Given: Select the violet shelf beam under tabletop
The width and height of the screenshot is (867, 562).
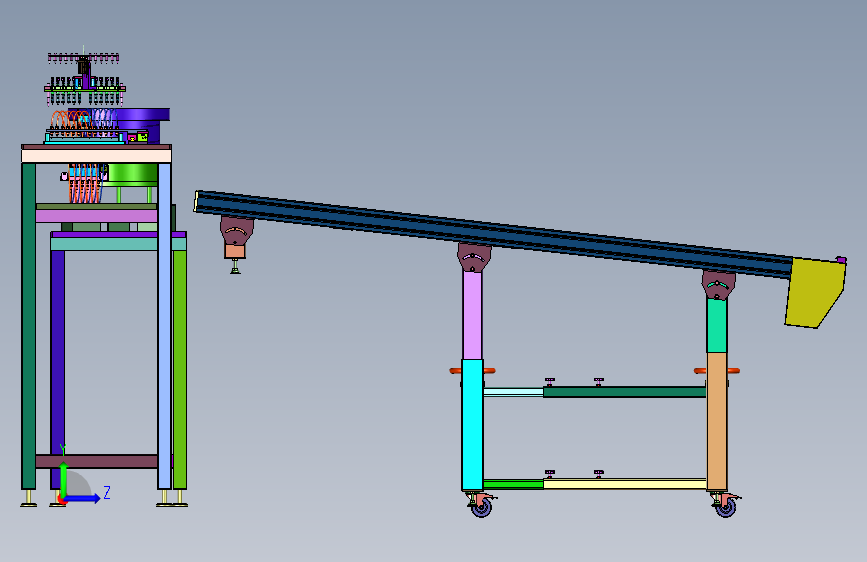Looking at the screenshot, I should point(97,216).
